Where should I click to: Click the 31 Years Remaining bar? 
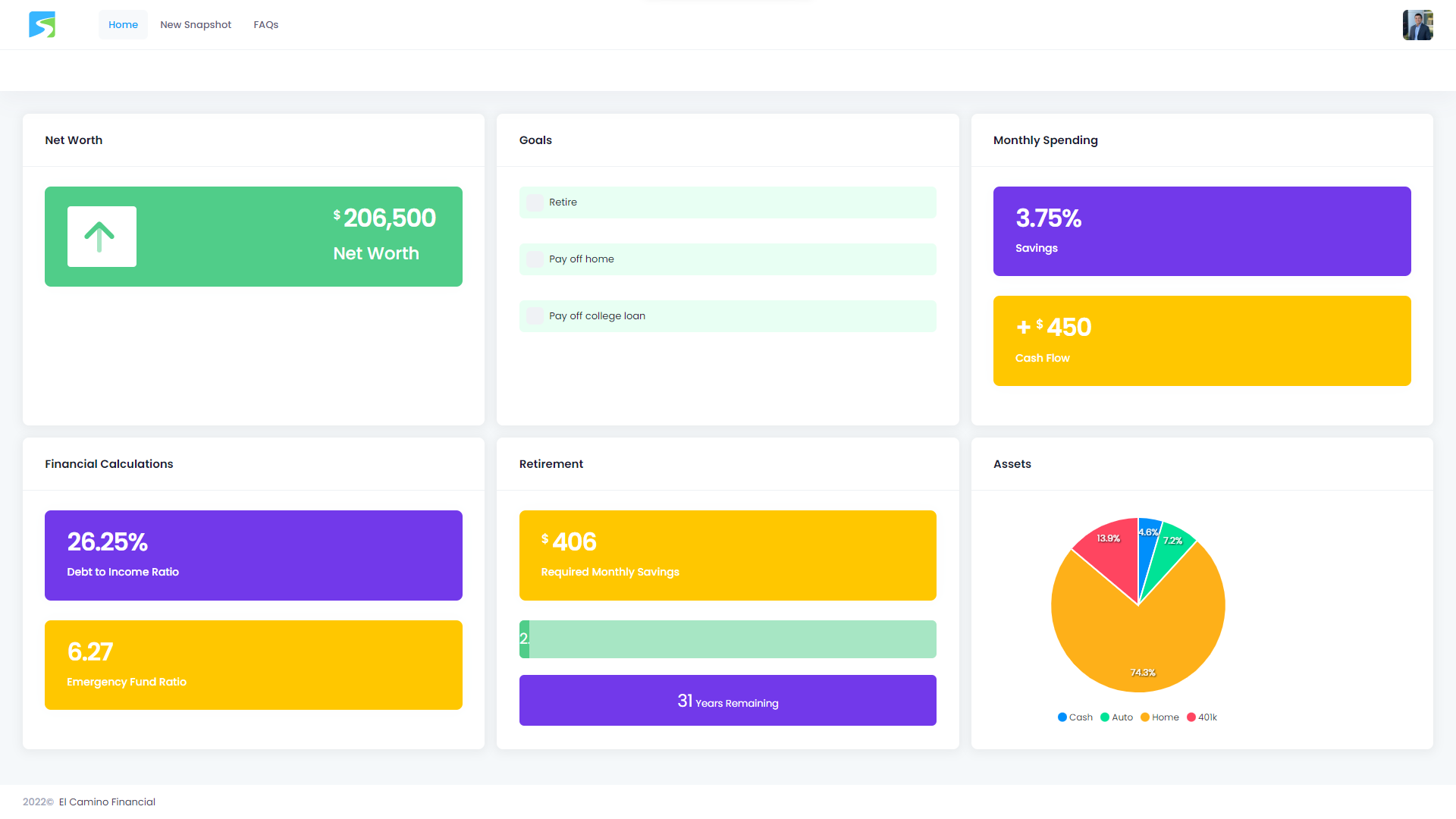[728, 701]
